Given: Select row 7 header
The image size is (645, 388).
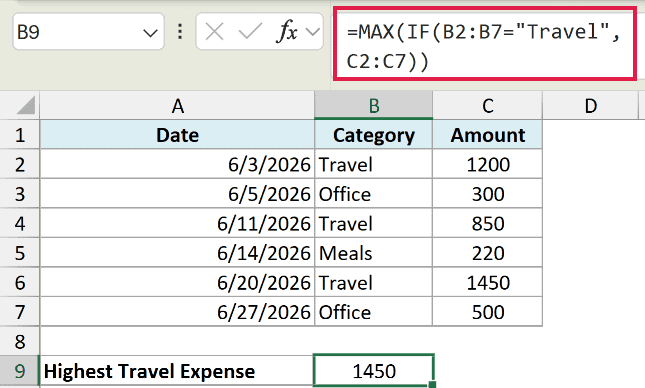Looking at the screenshot, I should tap(20, 312).
